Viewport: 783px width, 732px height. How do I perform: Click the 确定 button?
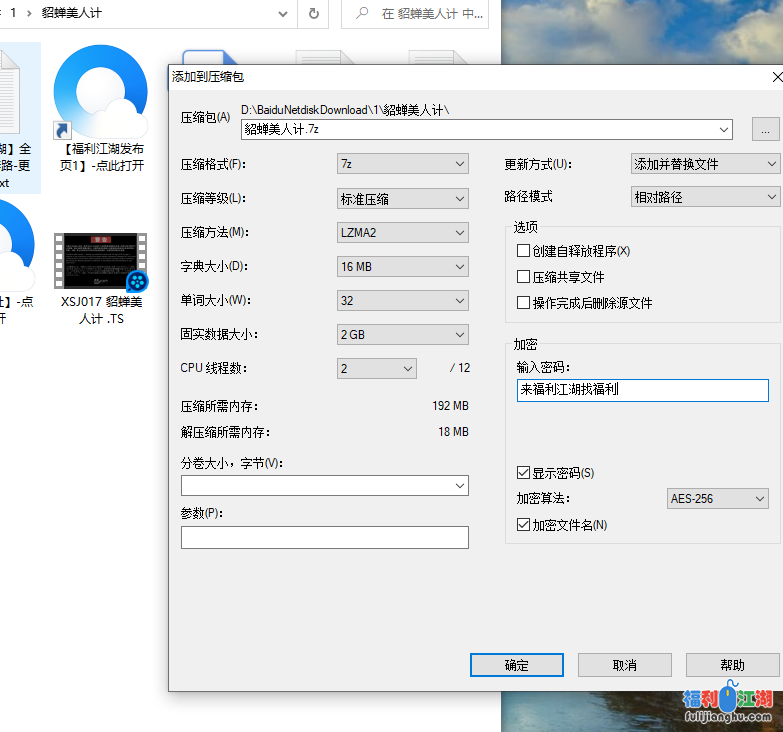pyautogui.click(x=517, y=665)
